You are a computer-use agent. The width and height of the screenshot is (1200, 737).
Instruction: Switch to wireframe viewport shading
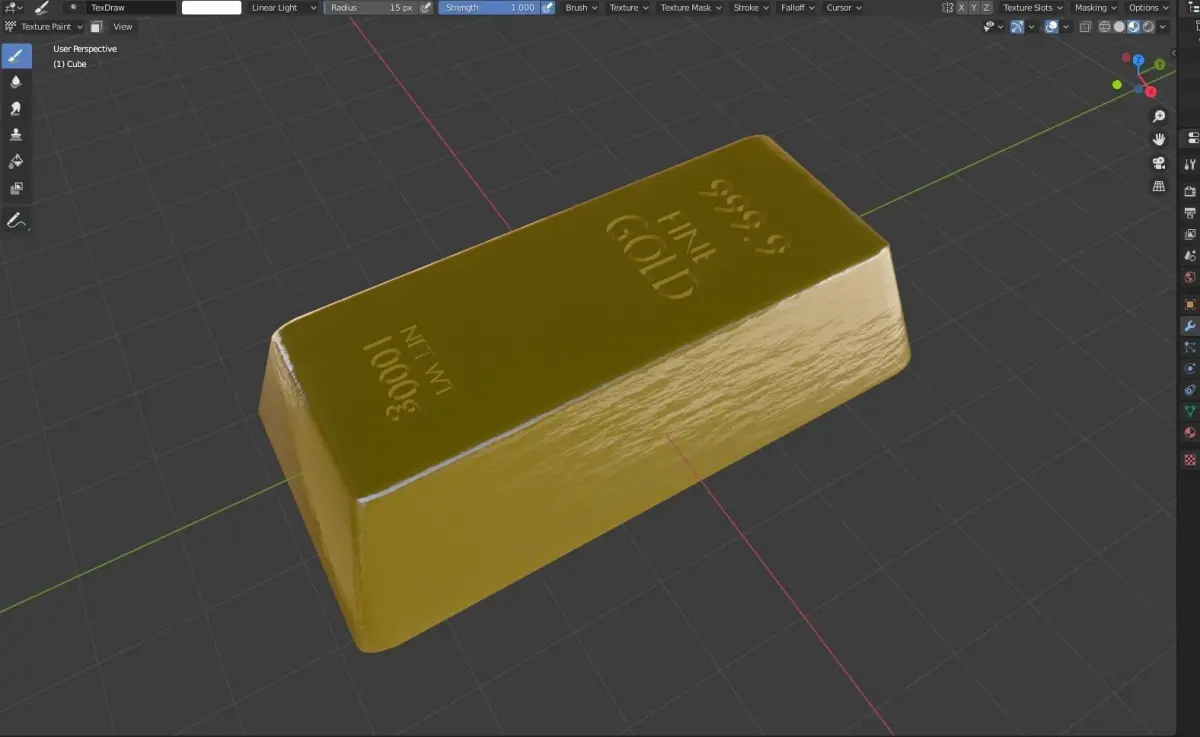coord(1106,27)
